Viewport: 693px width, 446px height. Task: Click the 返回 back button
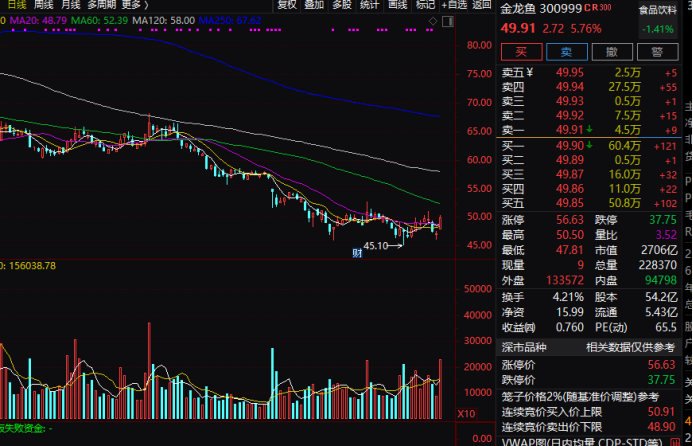(481, 5)
